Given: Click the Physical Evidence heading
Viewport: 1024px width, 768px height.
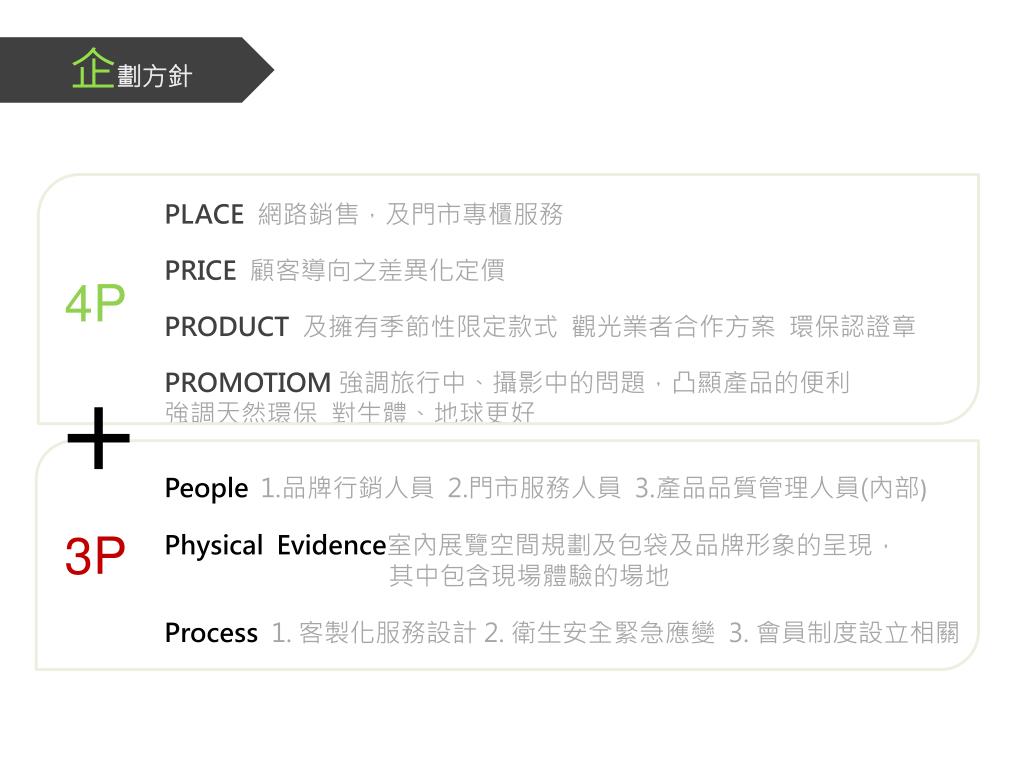Looking at the screenshot, I should (x=276, y=546).
